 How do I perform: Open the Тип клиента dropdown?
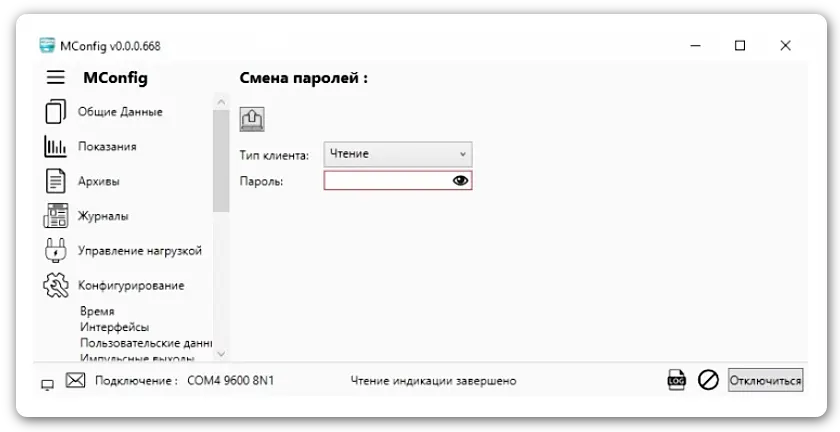[398, 154]
